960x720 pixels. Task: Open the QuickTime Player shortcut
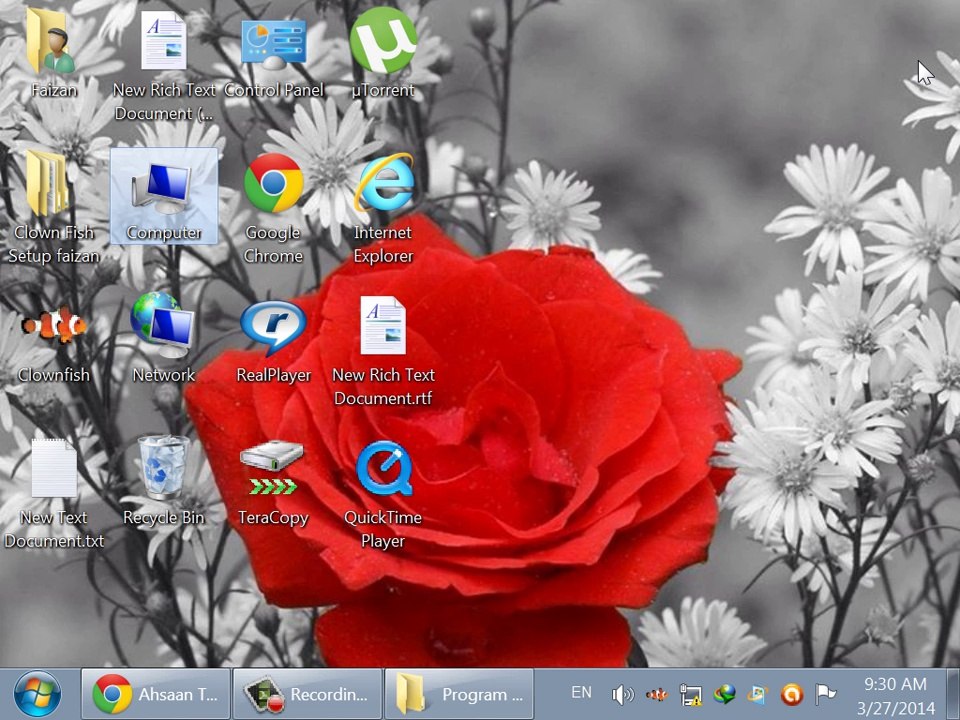tap(383, 493)
